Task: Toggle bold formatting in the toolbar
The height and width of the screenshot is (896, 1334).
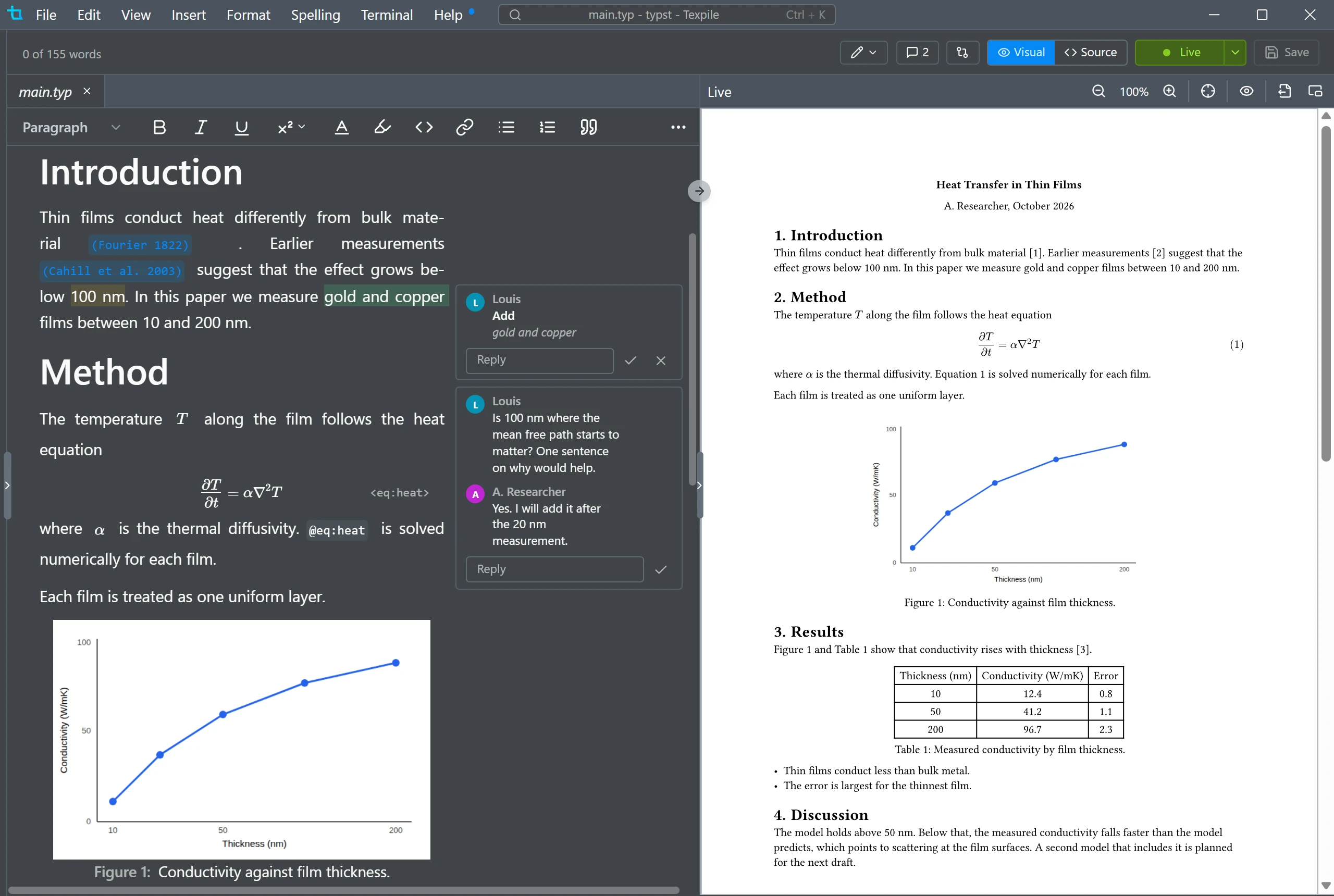Action: pyautogui.click(x=159, y=127)
